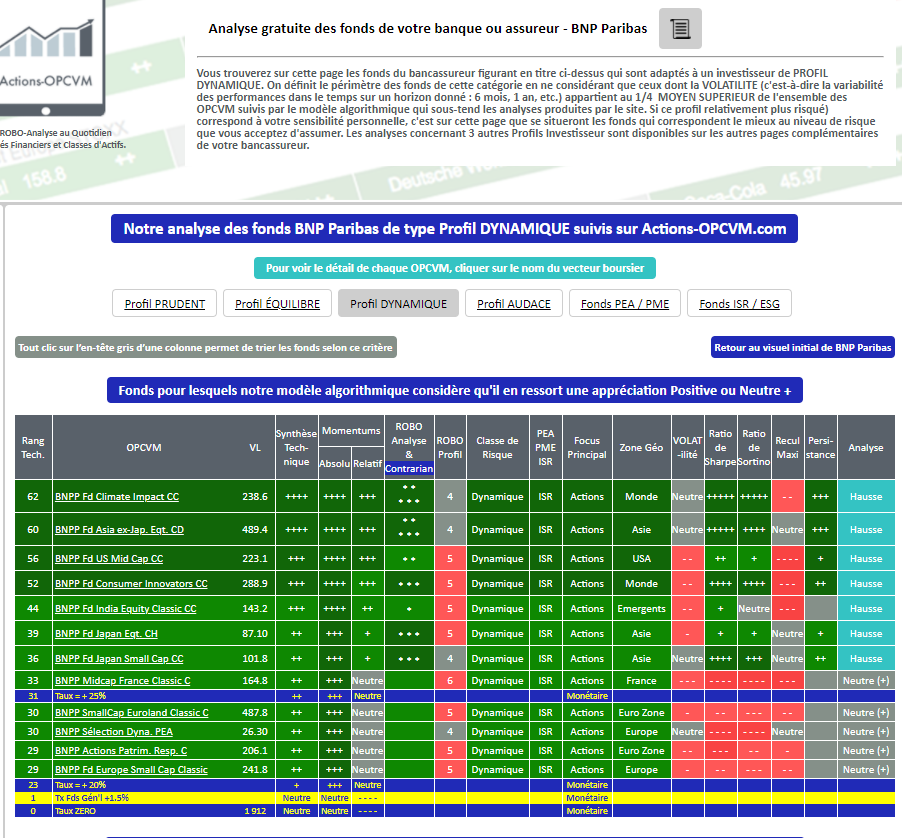
Task: Open BNPP Sélection Dyna. PEA link
Action: click(114, 732)
